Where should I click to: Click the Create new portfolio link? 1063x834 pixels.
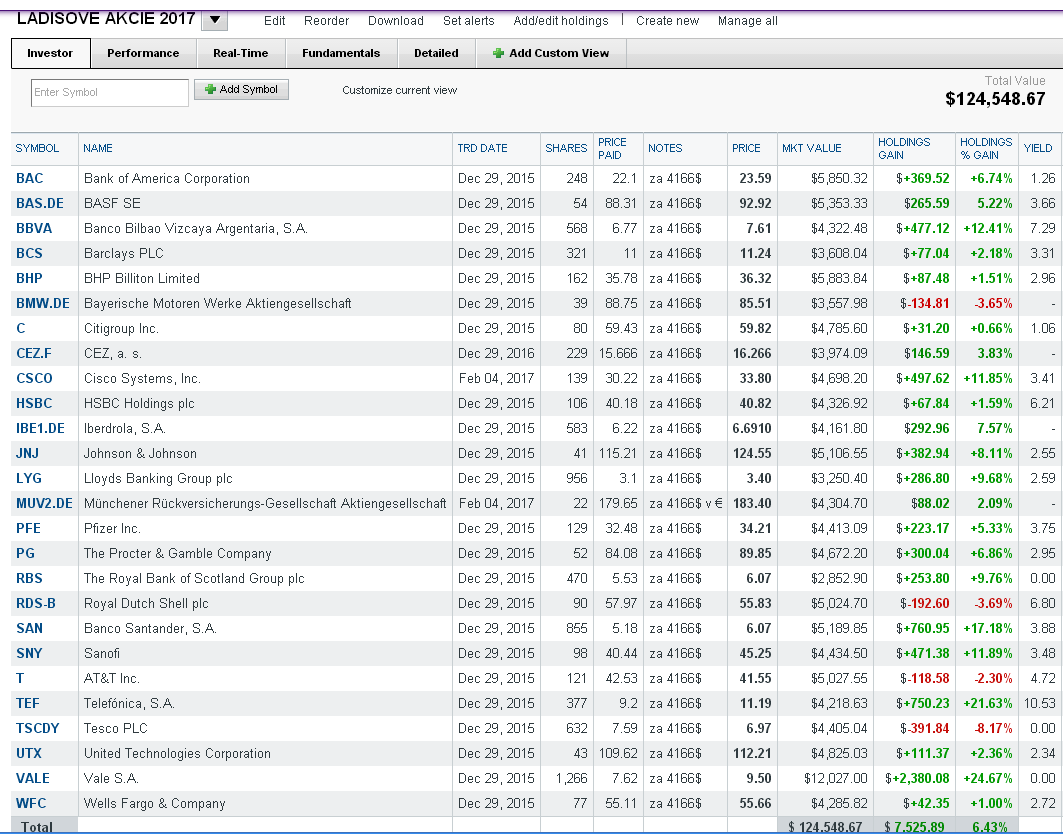pyautogui.click(x=667, y=21)
